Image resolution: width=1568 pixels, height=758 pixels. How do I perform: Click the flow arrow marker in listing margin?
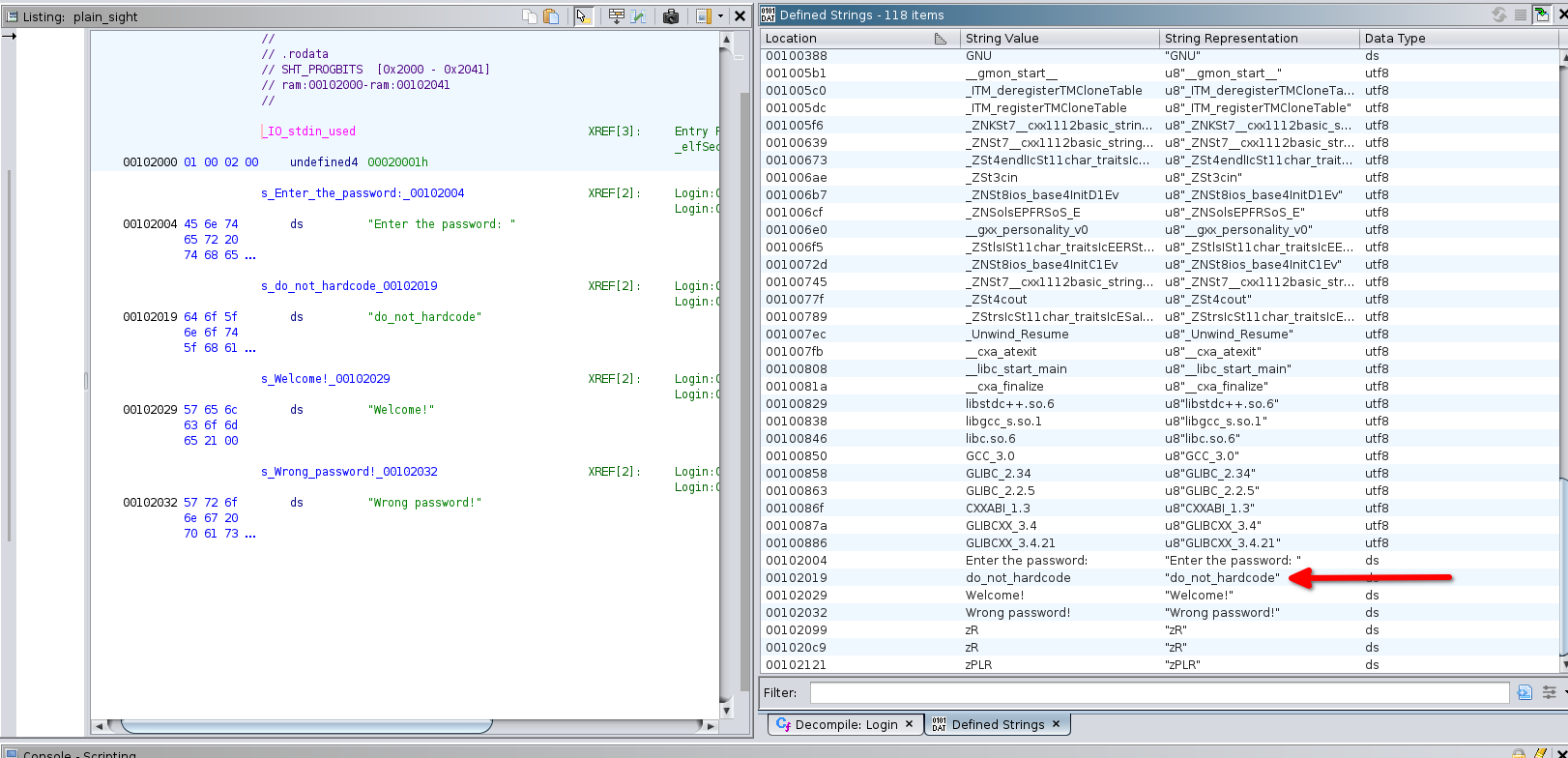pos(9,36)
